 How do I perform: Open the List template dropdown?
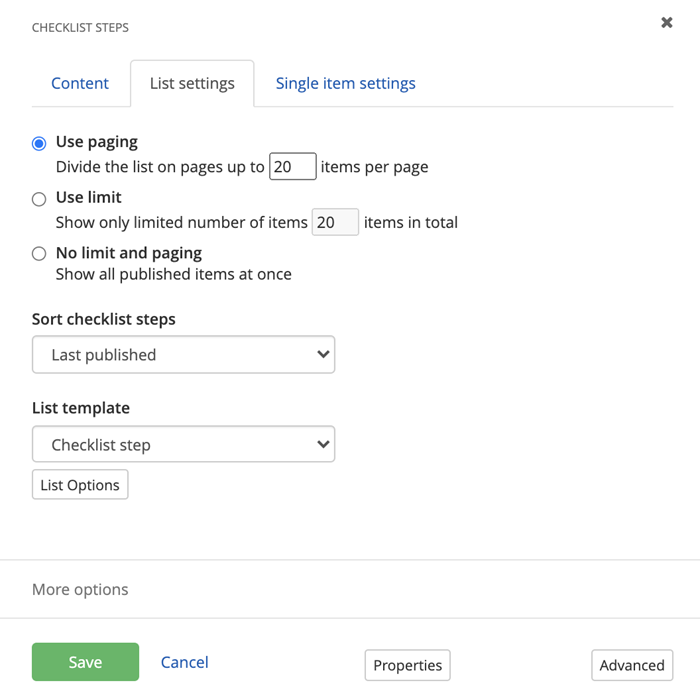coord(183,444)
